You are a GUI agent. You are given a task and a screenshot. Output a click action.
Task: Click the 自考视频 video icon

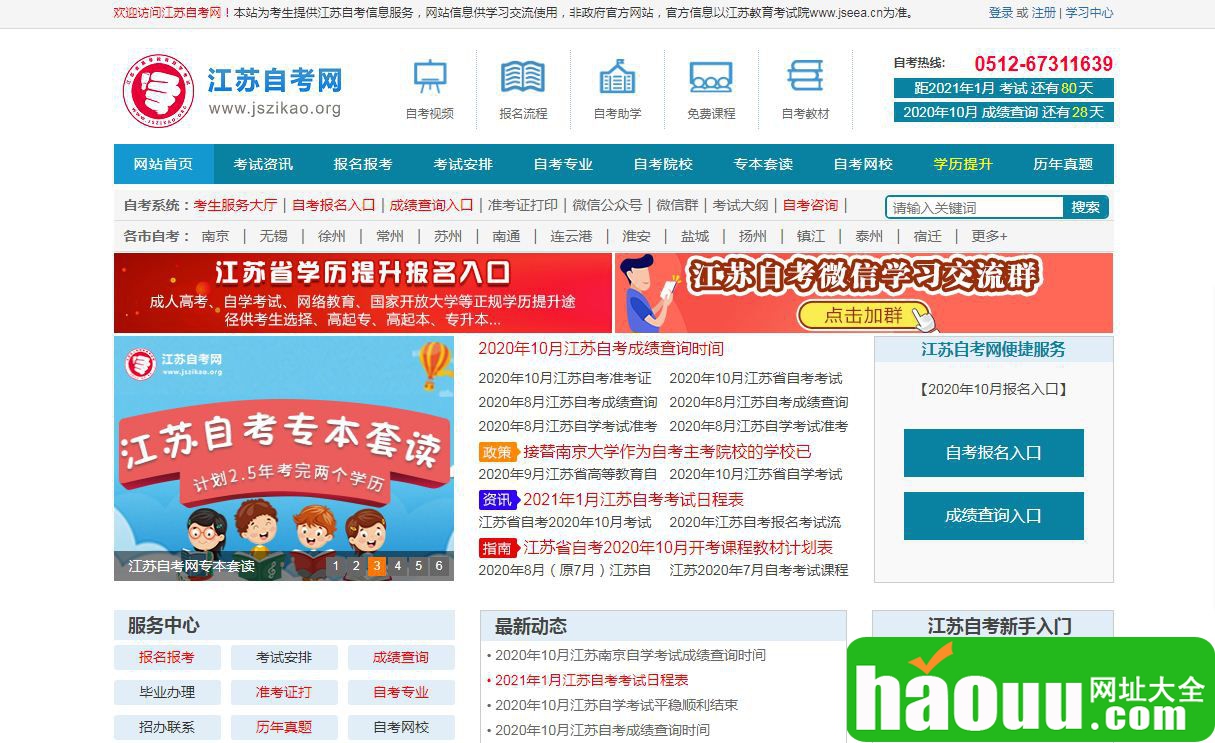click(x=430, y=77)
